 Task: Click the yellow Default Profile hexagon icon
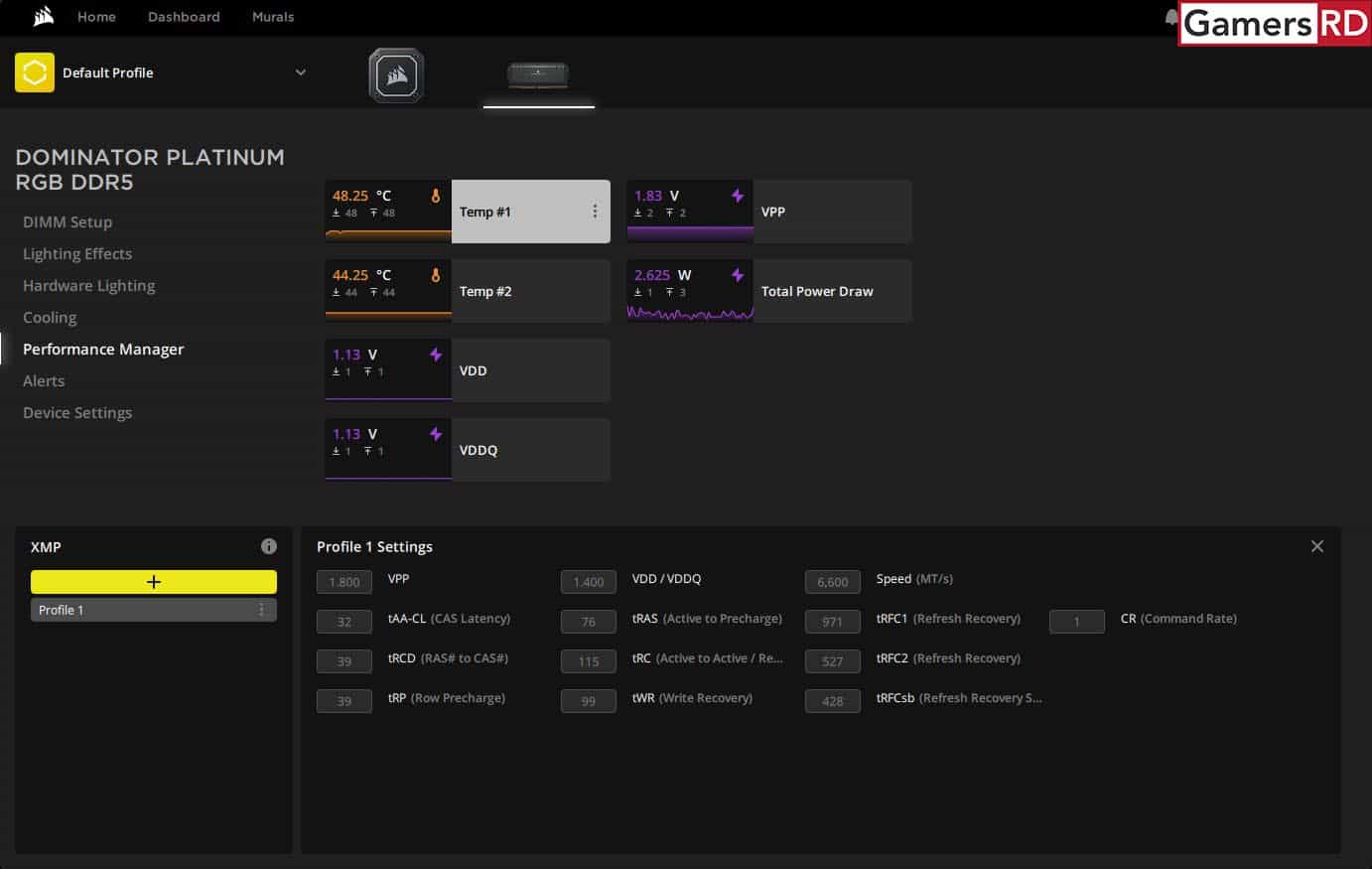coord(35,72)
